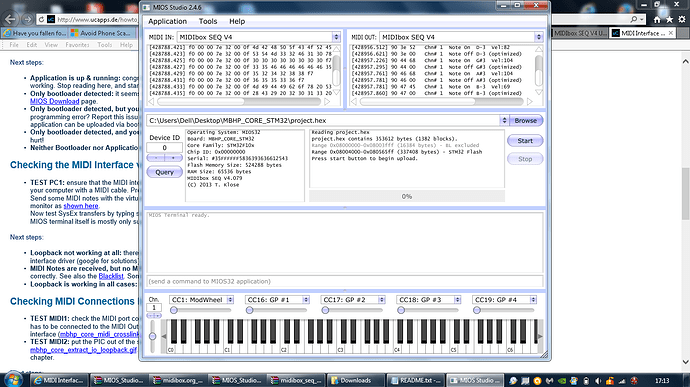Click the keyboard MIDI channel number field
The width and height of the screenshot is (690, 387).
click(154, 308)
